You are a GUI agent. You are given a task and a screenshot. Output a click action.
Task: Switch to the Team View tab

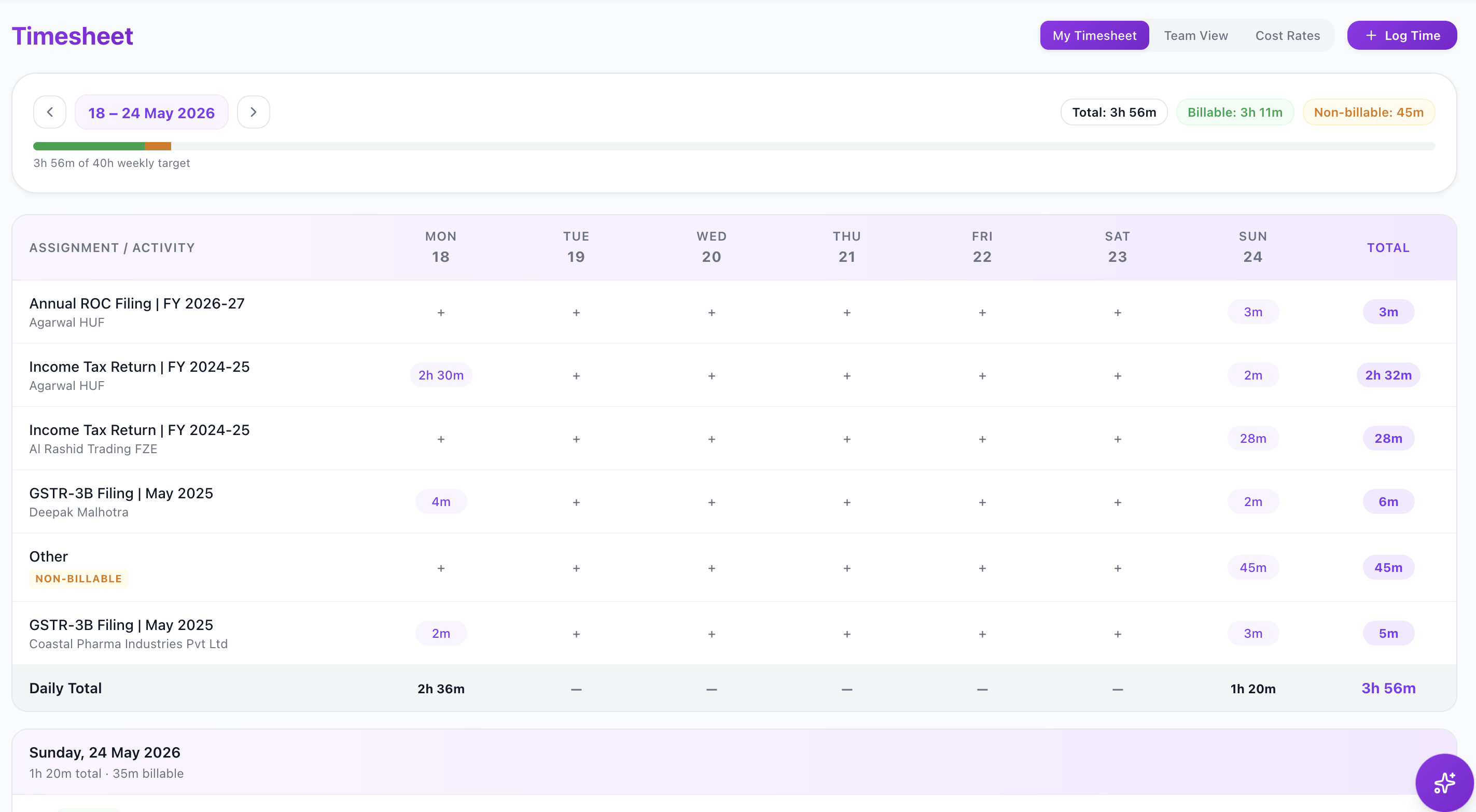point(1195,36)
